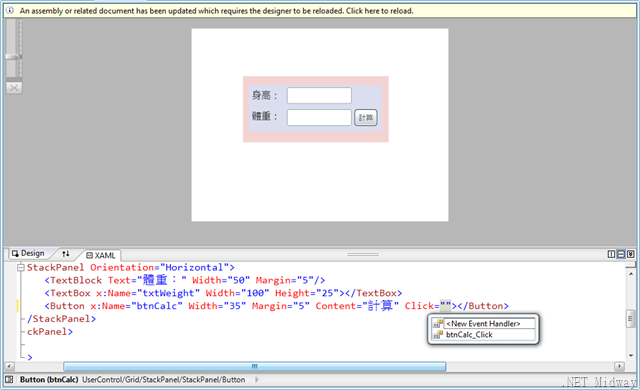Click the reload designer notification bar

320,11
